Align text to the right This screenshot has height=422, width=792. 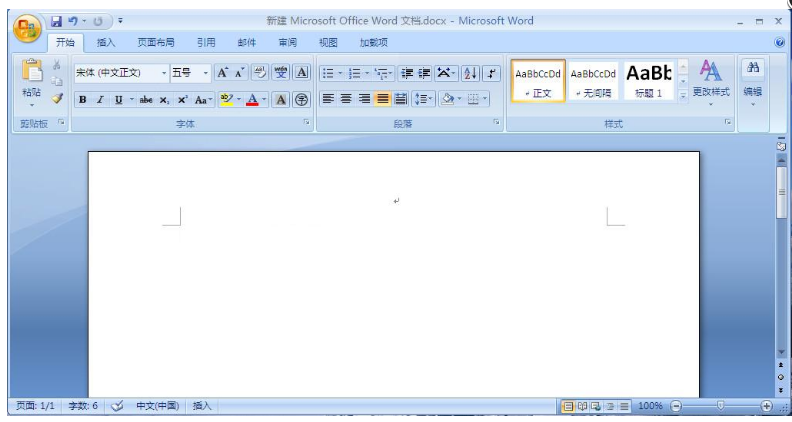point(364,99)
